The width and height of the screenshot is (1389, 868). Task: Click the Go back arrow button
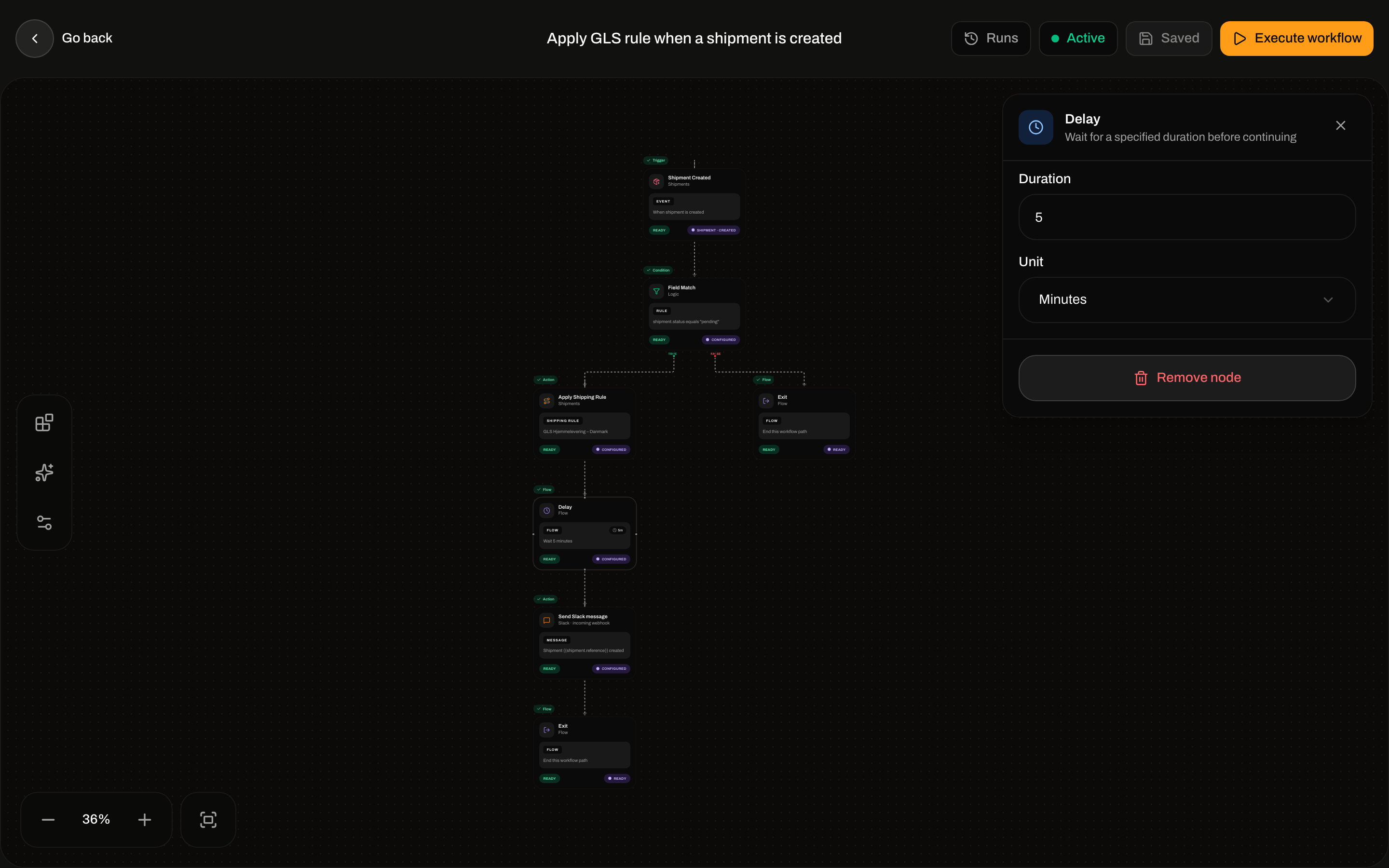(34, 39)
